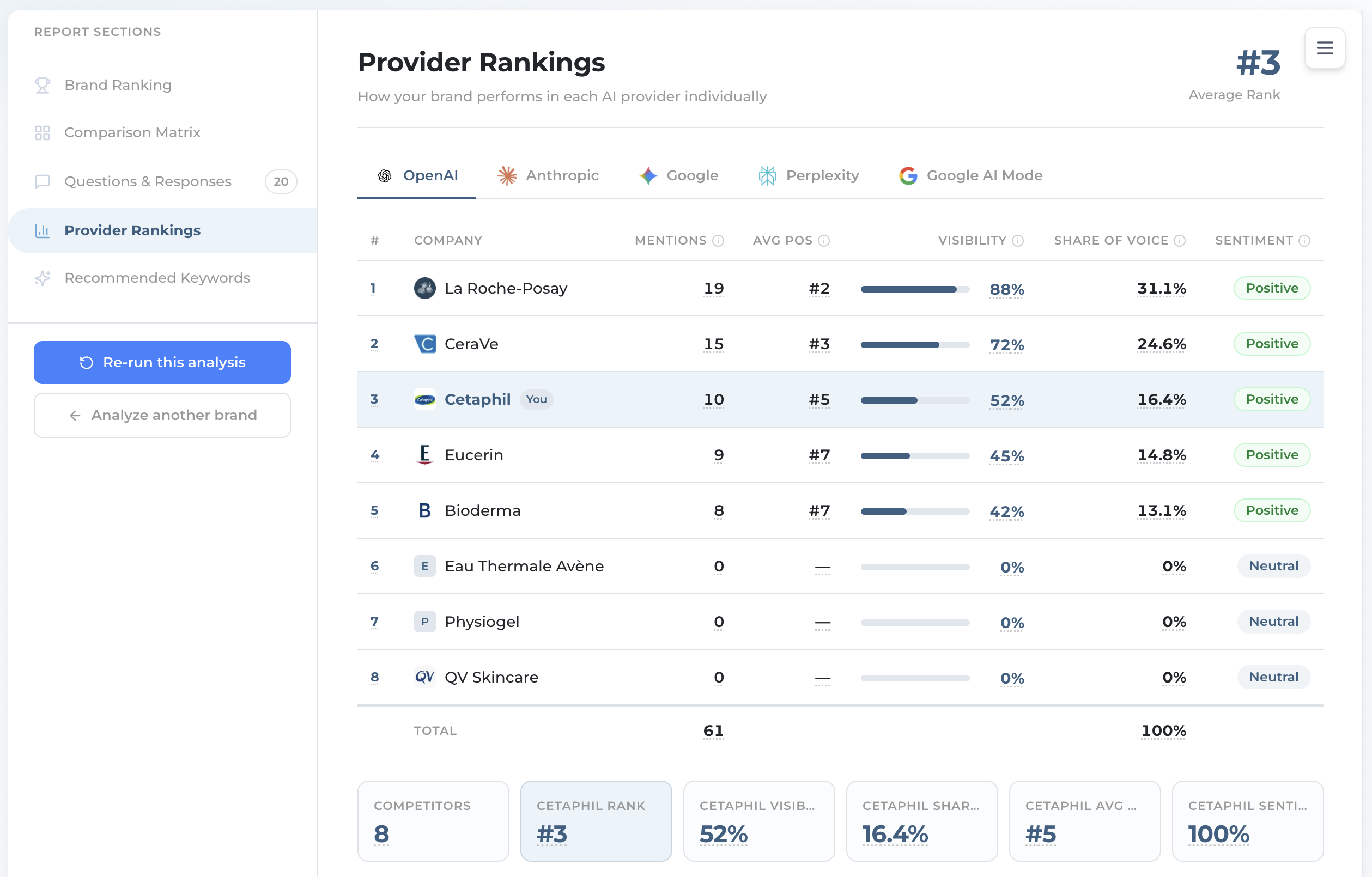This screenshot has height=877, width=1372.
Task: Click the info icon next to Share of Voice
Action: [x=1180, y=241]
